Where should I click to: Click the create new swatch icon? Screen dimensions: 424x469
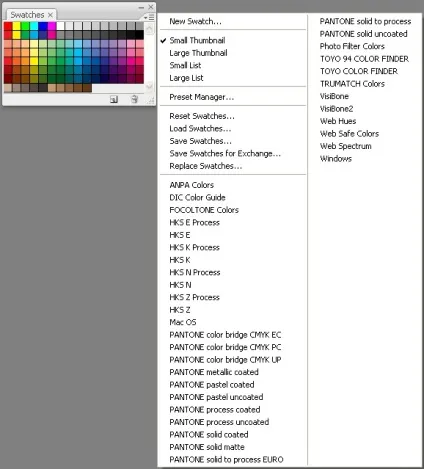click(x=114, y=99)
